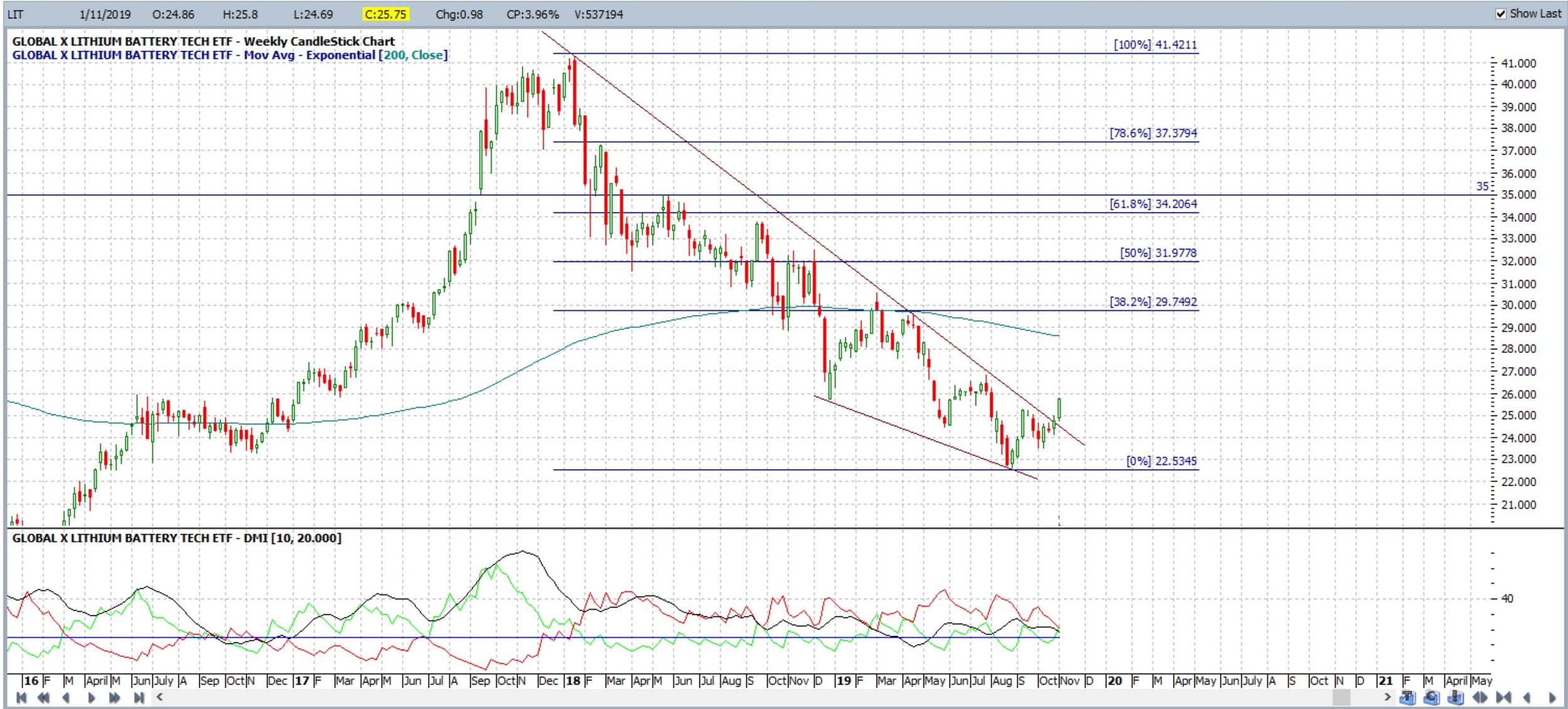Click the [100%] 41.4211 Fibonacci label
The image size is (1568, 709).
(1155, 45)
